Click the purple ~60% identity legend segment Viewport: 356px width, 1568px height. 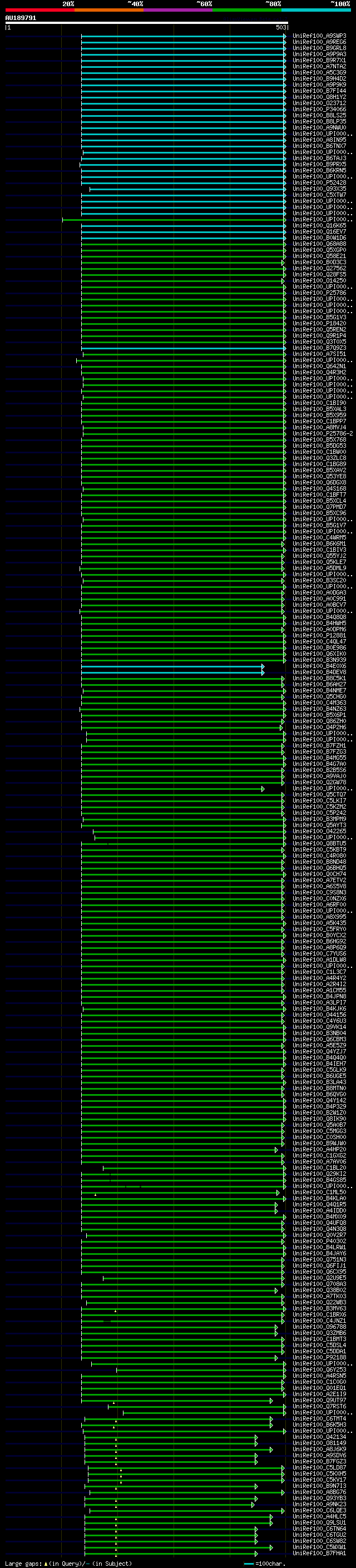[179, 10]
